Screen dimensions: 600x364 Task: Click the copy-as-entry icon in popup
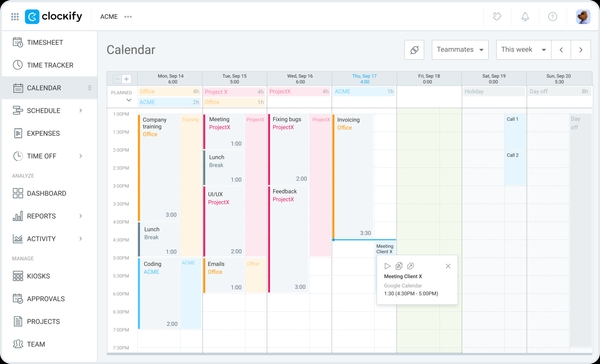coord(399,266)
